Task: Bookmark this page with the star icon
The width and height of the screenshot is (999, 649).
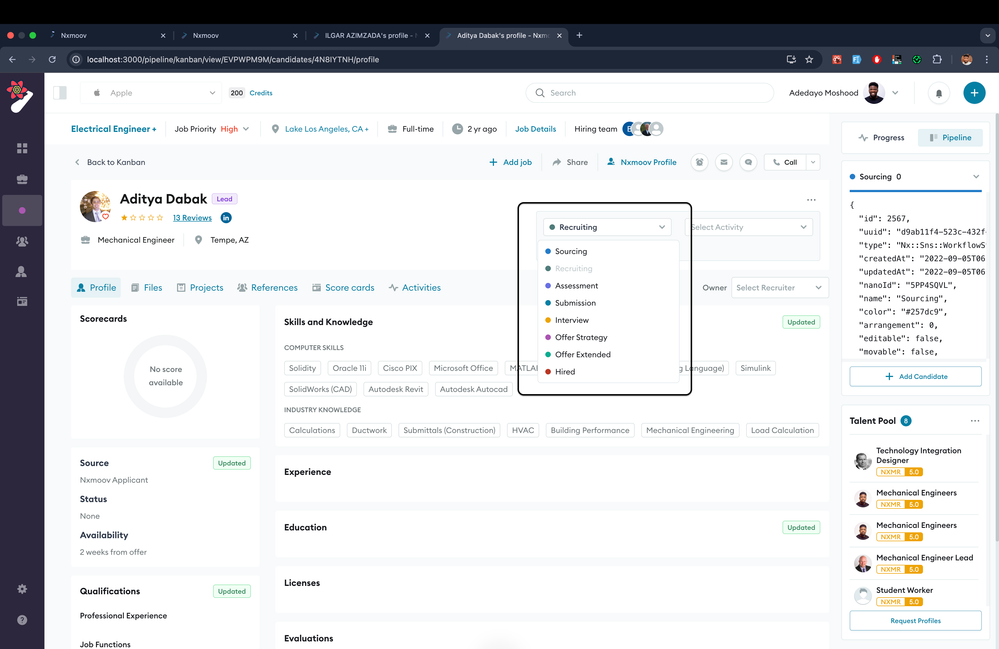Action: pyautogui.click(x=809, y=59)
